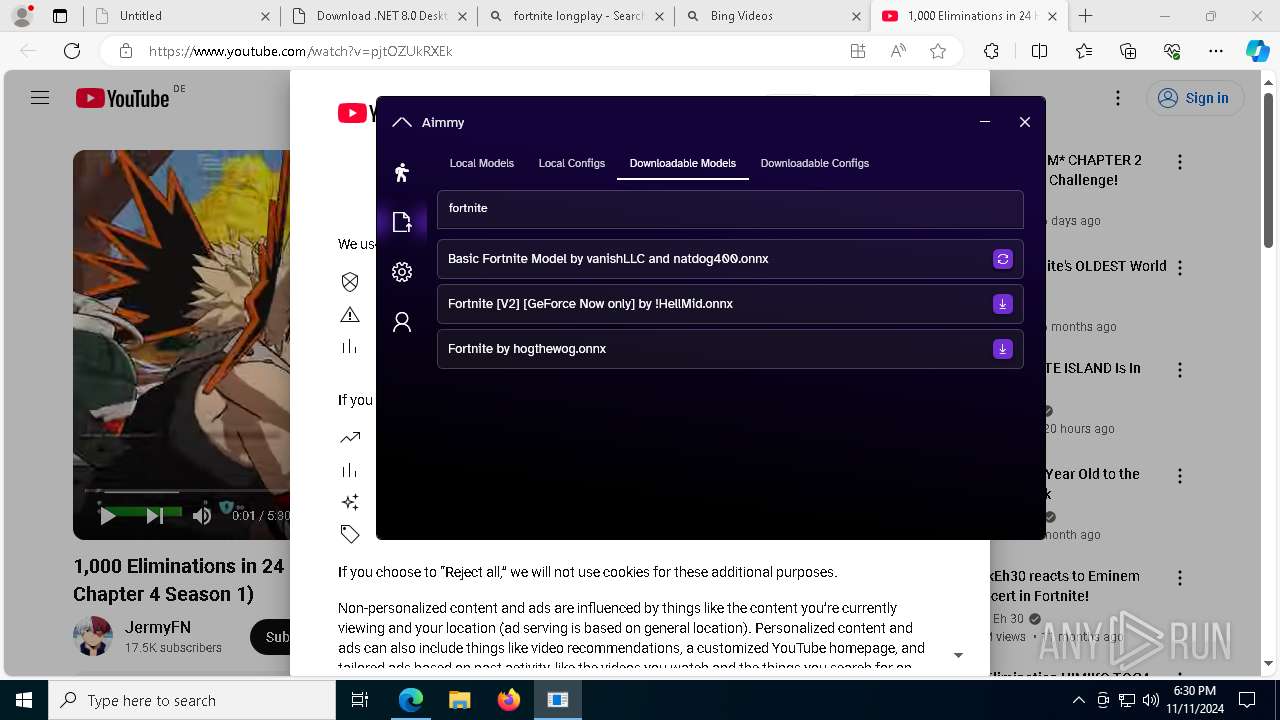
Task: Download the Fortnite by hogthewog model
Action: pos(1002,349)
